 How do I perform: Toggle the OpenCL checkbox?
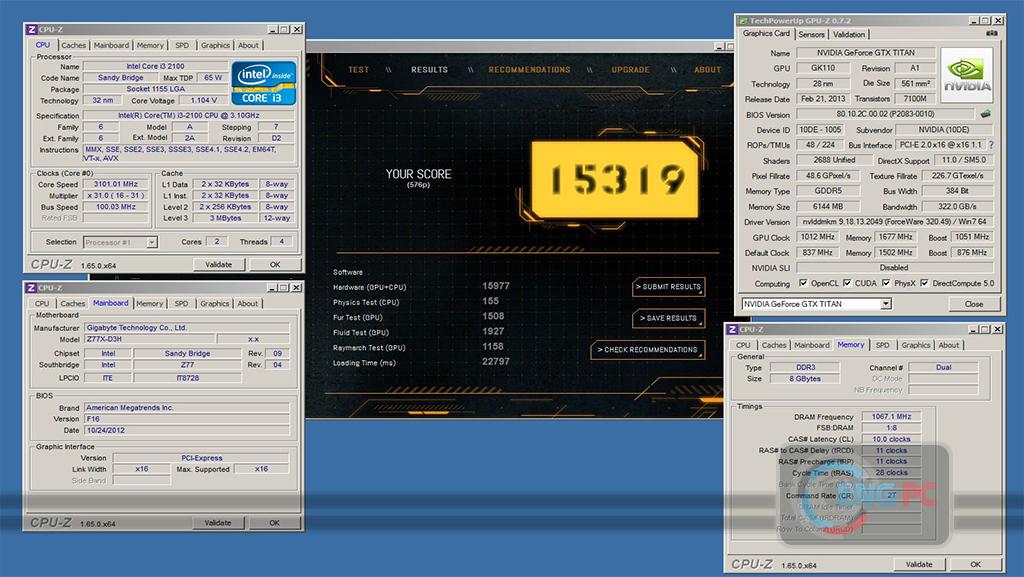803,283
